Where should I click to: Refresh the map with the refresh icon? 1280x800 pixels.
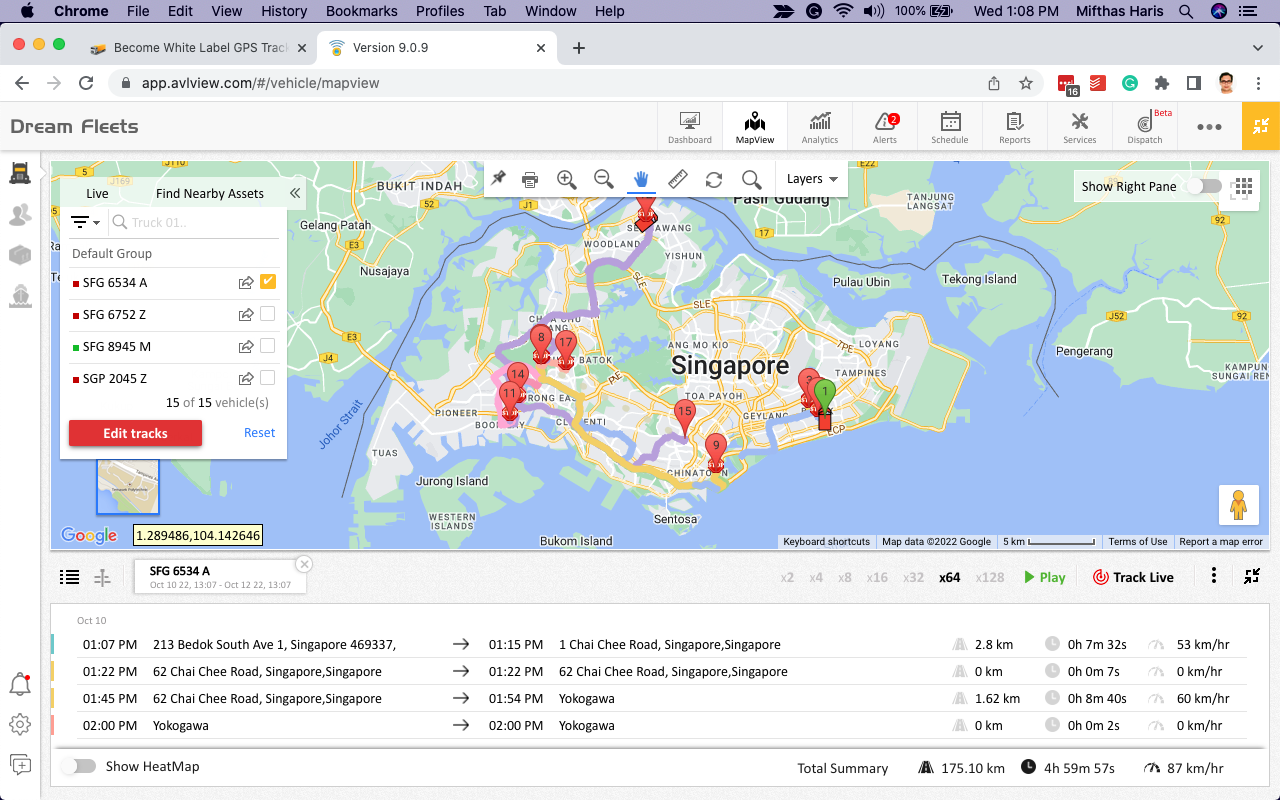[713, 179]
